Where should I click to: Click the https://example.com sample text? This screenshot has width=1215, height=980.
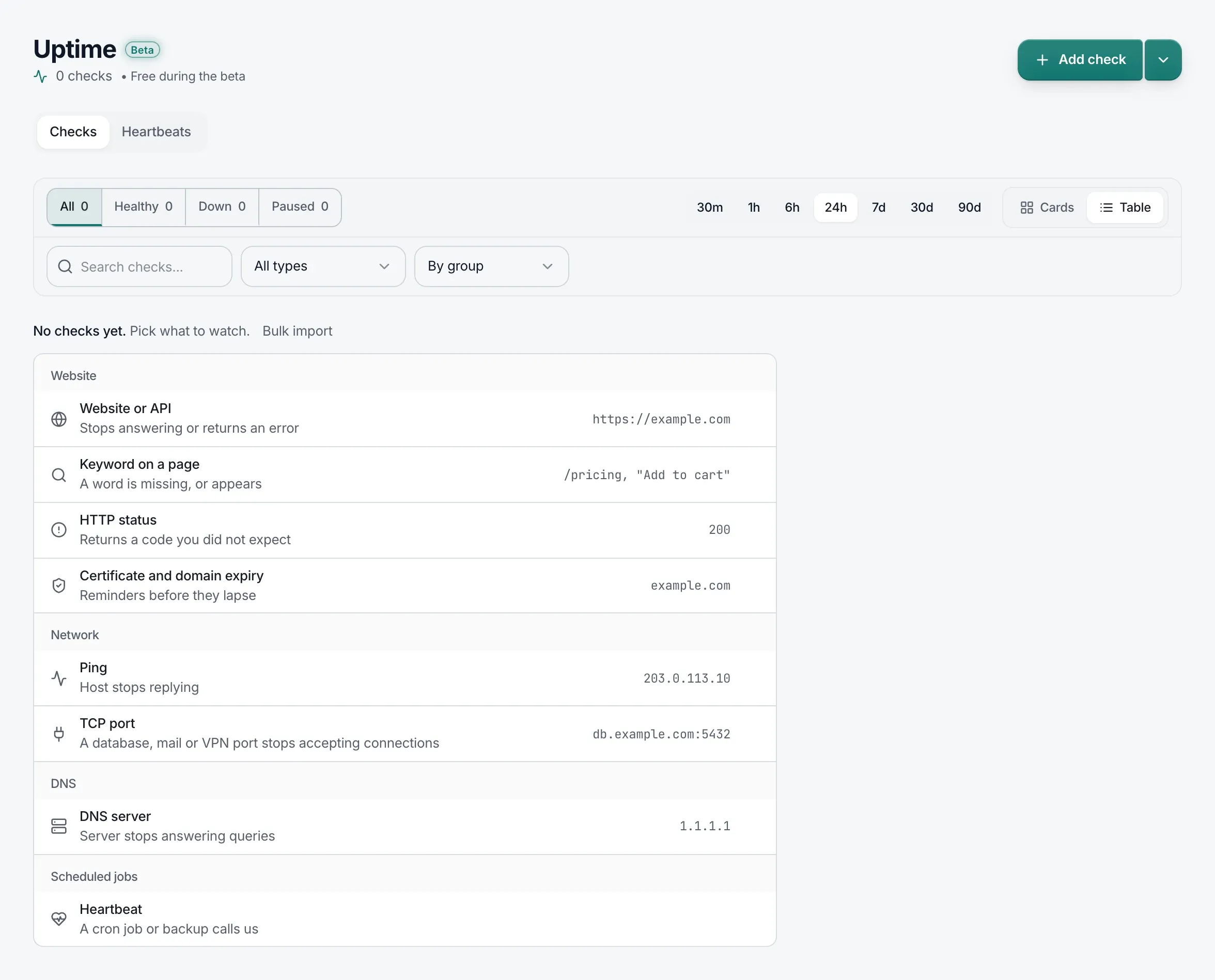pyautogui.click(x=661, y=419)
